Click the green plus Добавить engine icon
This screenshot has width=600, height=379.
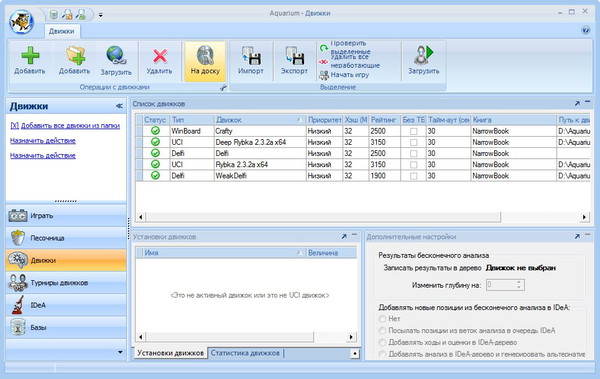pyautogui.click(x=30, y=56)
